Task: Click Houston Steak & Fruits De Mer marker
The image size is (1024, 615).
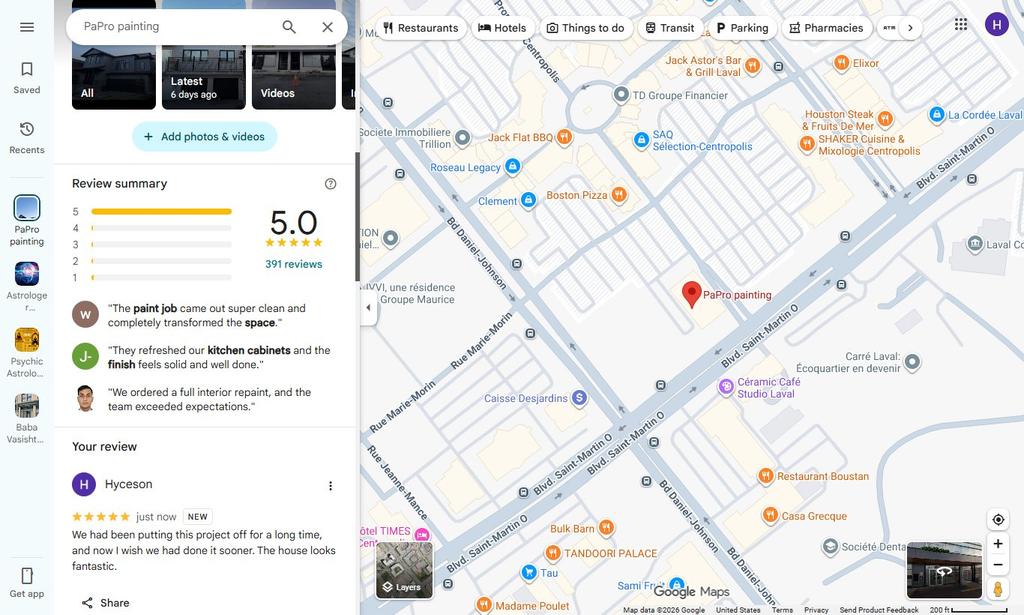Action: pyautogui.click(x=885, y=119)
